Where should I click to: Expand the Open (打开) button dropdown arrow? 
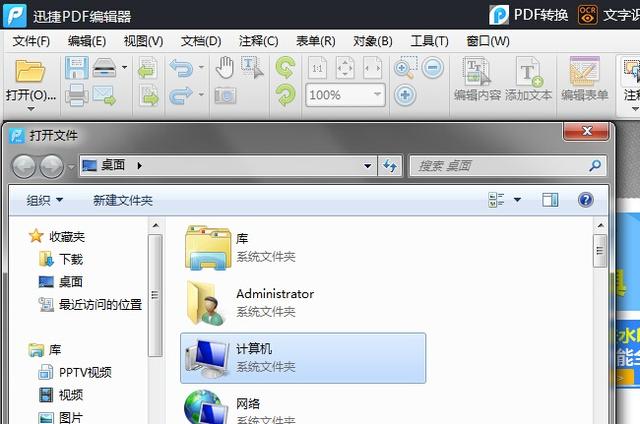31,109
